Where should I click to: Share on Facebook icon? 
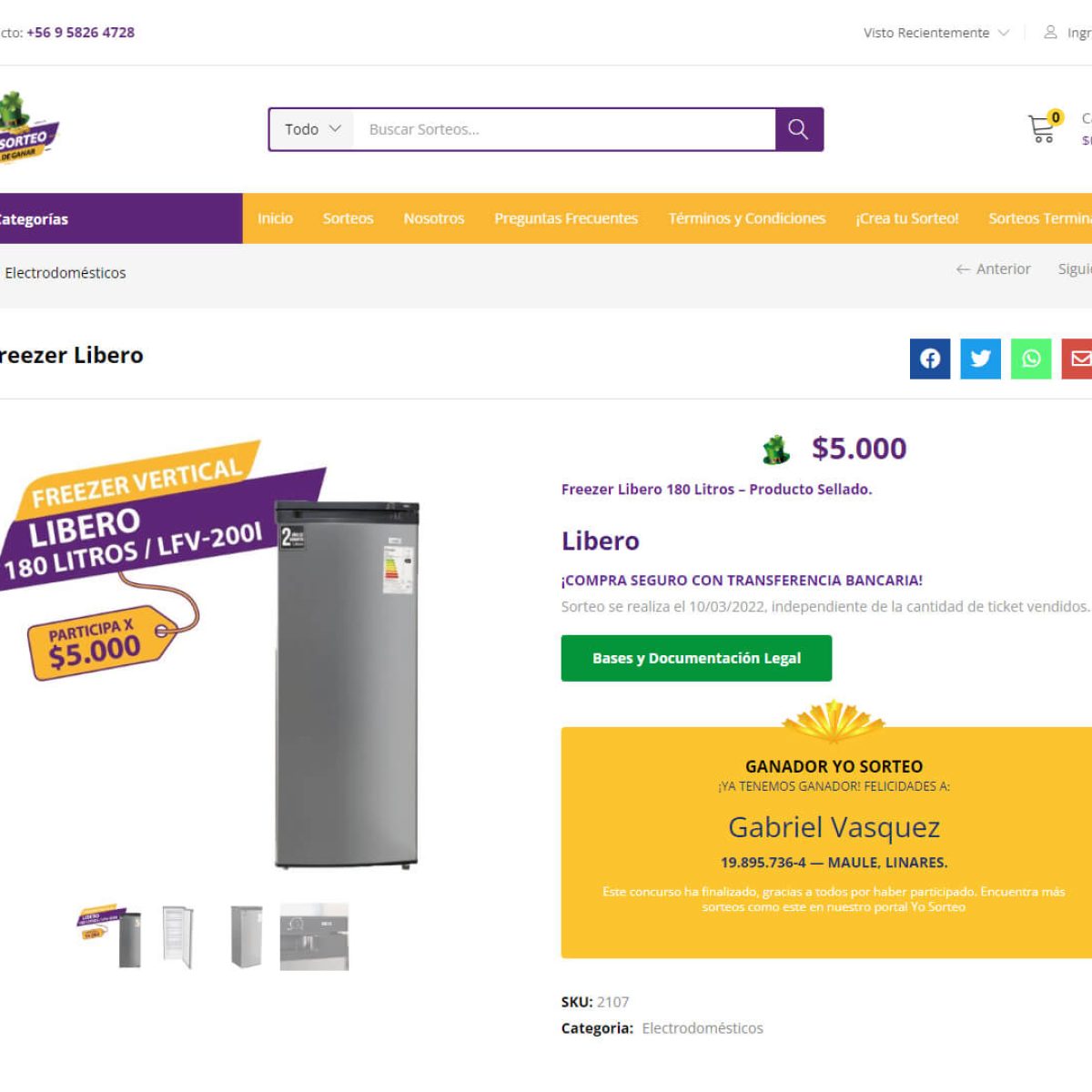click(x=930, y=359)
